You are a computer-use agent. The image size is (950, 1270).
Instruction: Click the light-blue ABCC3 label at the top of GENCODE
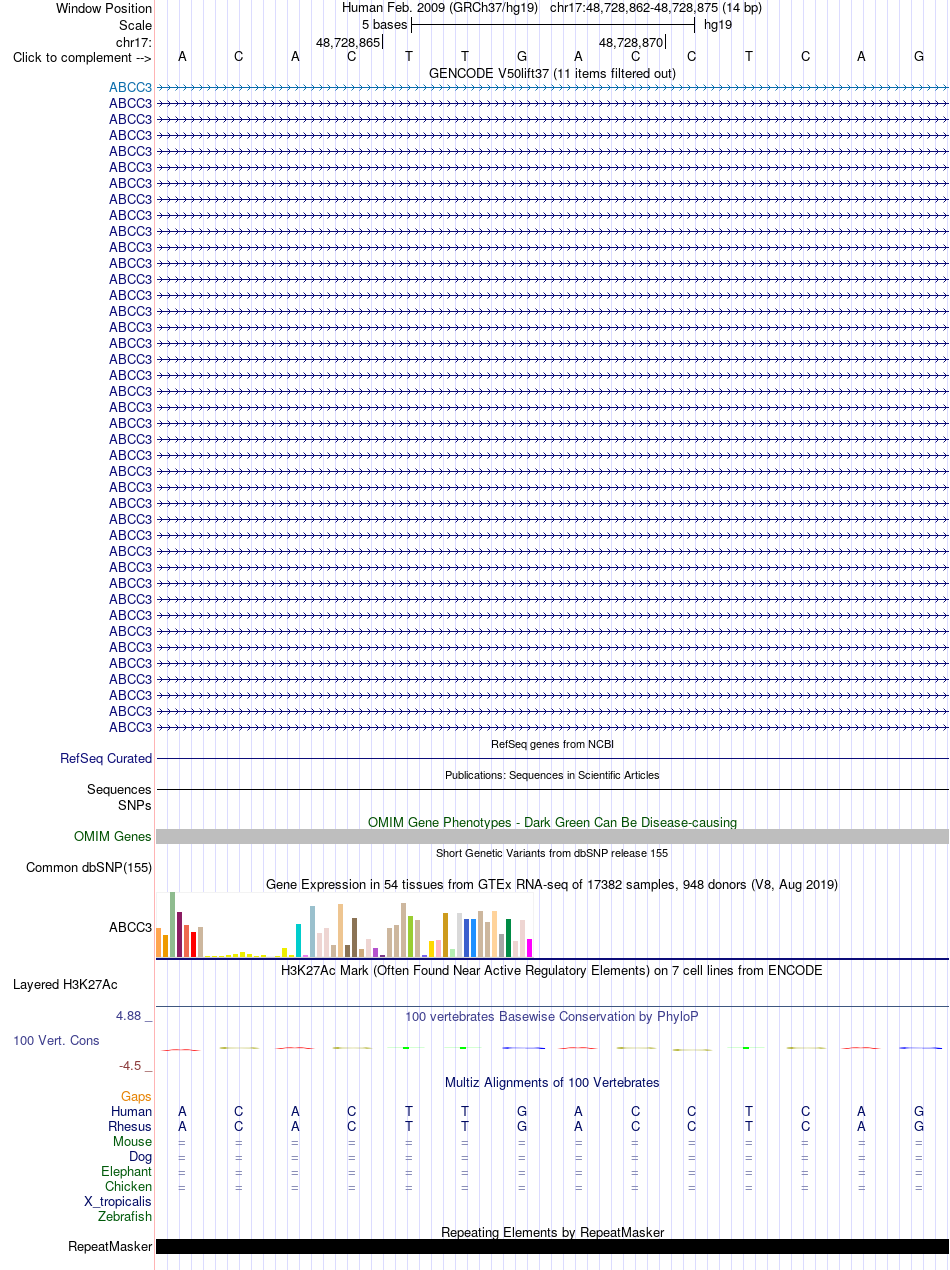[130, 87]
